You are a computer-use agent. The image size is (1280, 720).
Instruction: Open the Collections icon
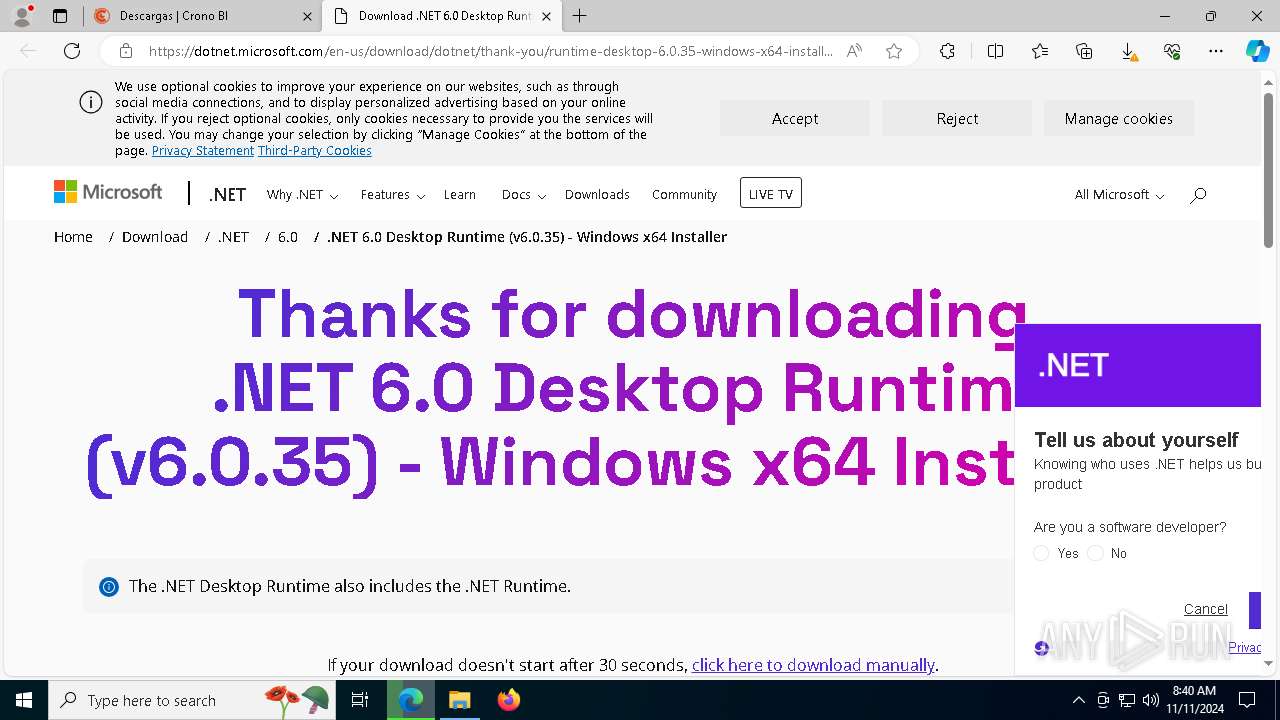pyautogui.click(x=1084, y=51)
